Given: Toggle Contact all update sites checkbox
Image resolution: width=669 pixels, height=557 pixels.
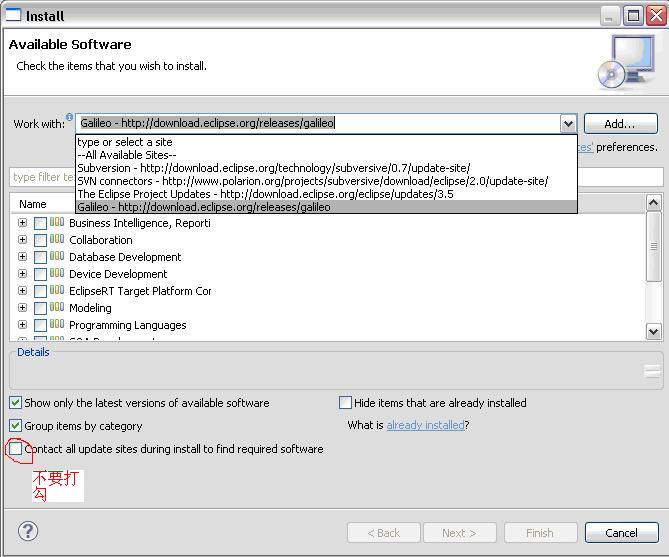Looking at the screenshot, I should pyautogui.click(x=15, y=449).
